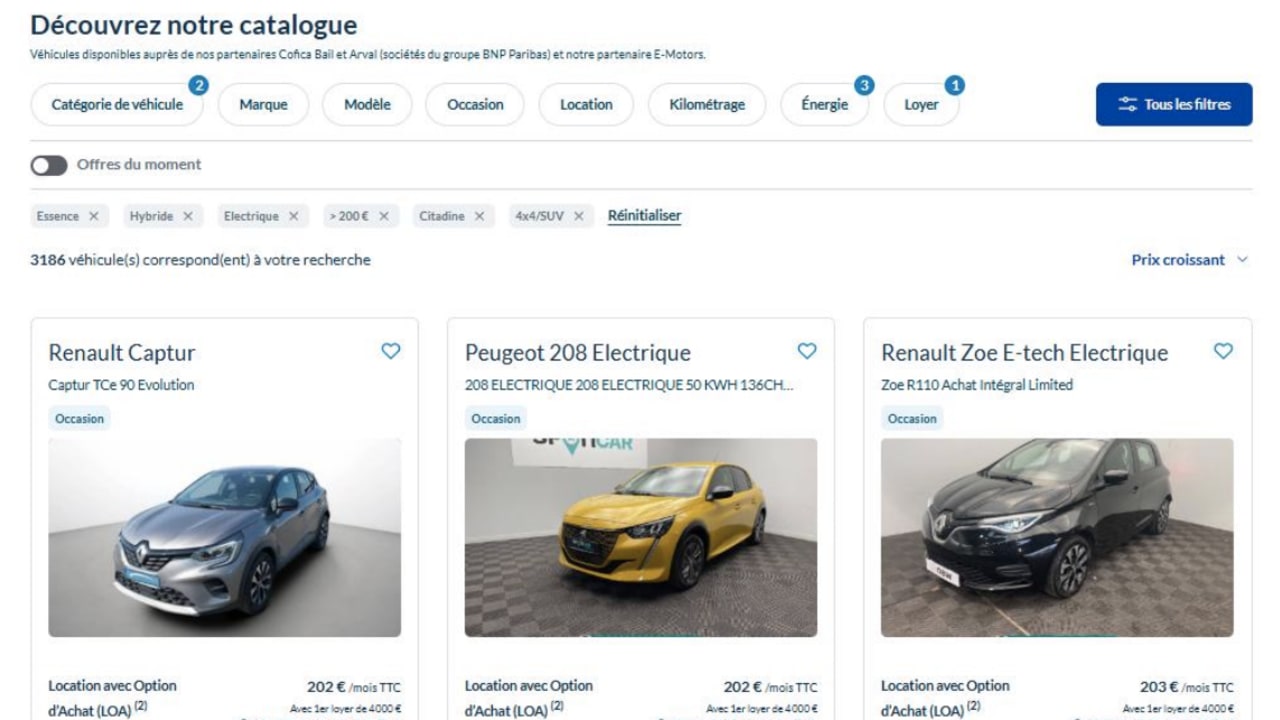Add Peugeot 208 Electrique to favorites
1280x720 pixels.
pos(806,351)
